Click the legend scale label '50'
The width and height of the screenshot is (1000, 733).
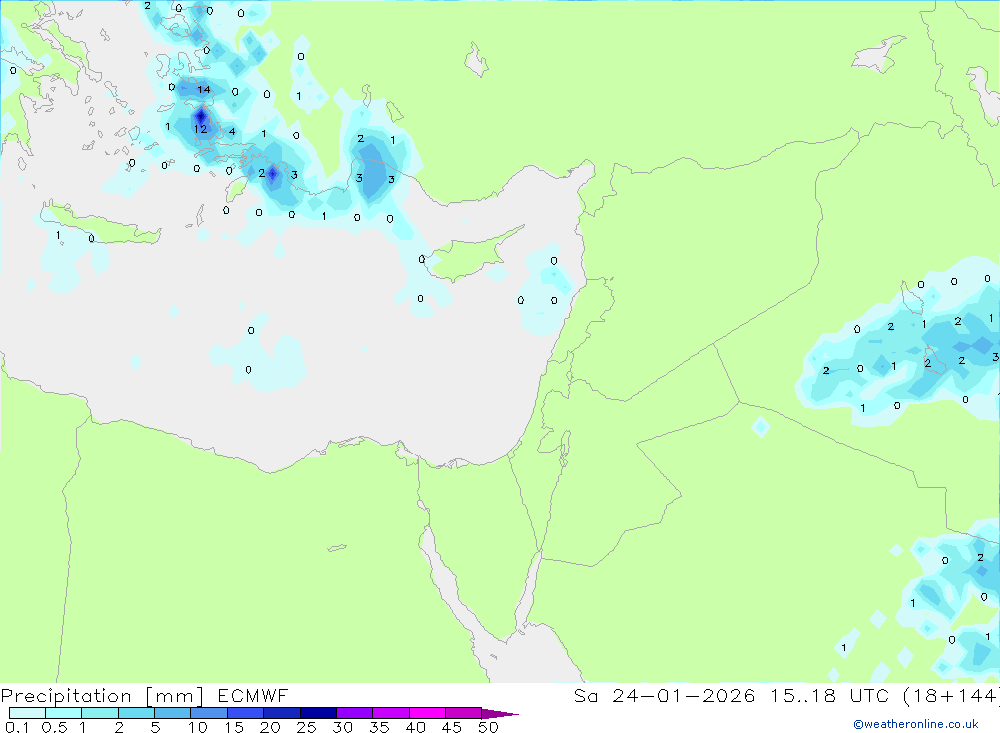(x=488, y=727)
